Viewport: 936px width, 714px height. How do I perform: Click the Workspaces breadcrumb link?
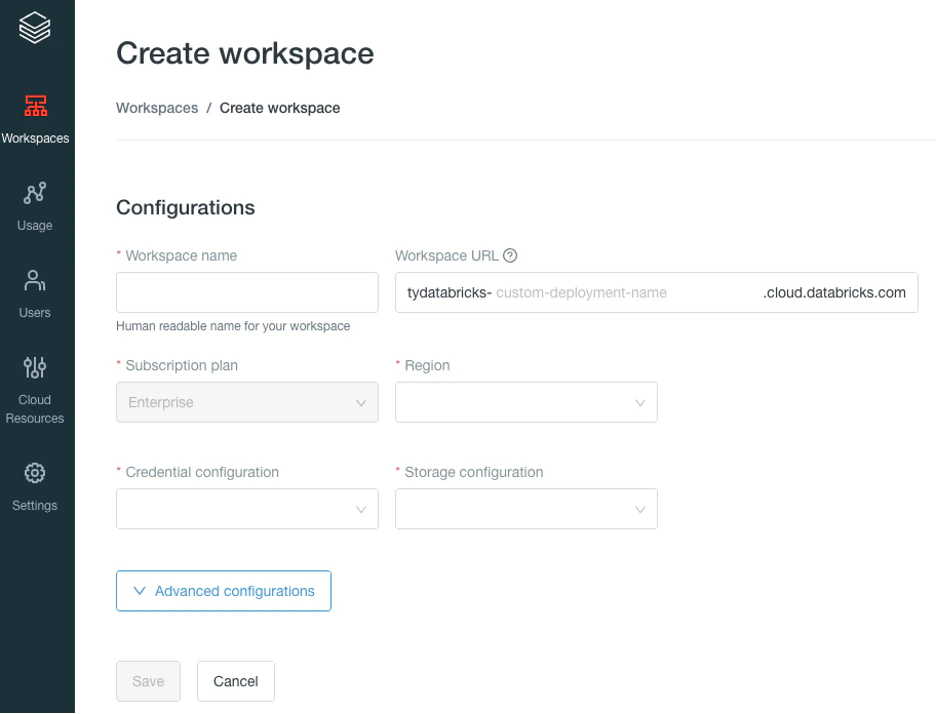(157, 108)
